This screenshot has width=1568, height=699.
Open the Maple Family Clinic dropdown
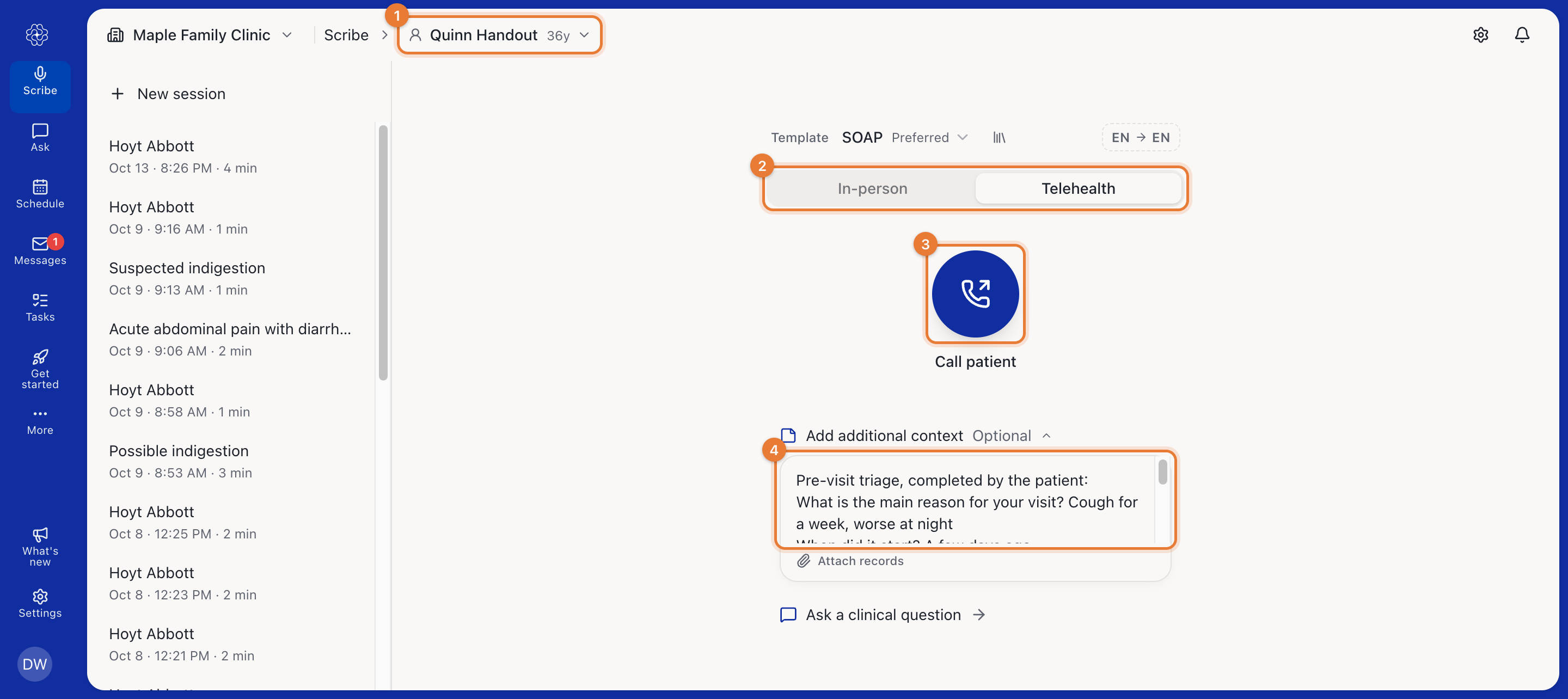200,35
